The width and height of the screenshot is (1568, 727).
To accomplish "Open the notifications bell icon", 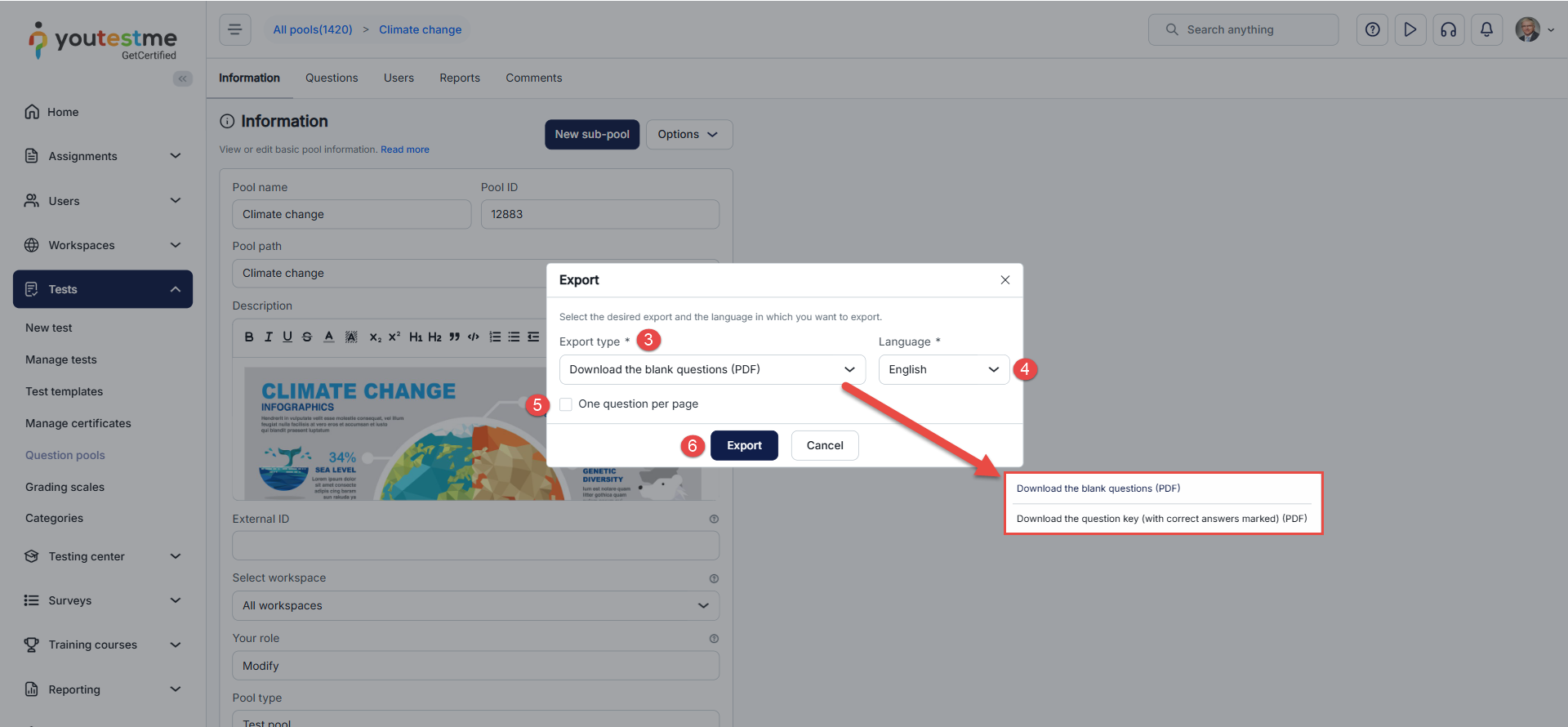I will point(1486,29).
